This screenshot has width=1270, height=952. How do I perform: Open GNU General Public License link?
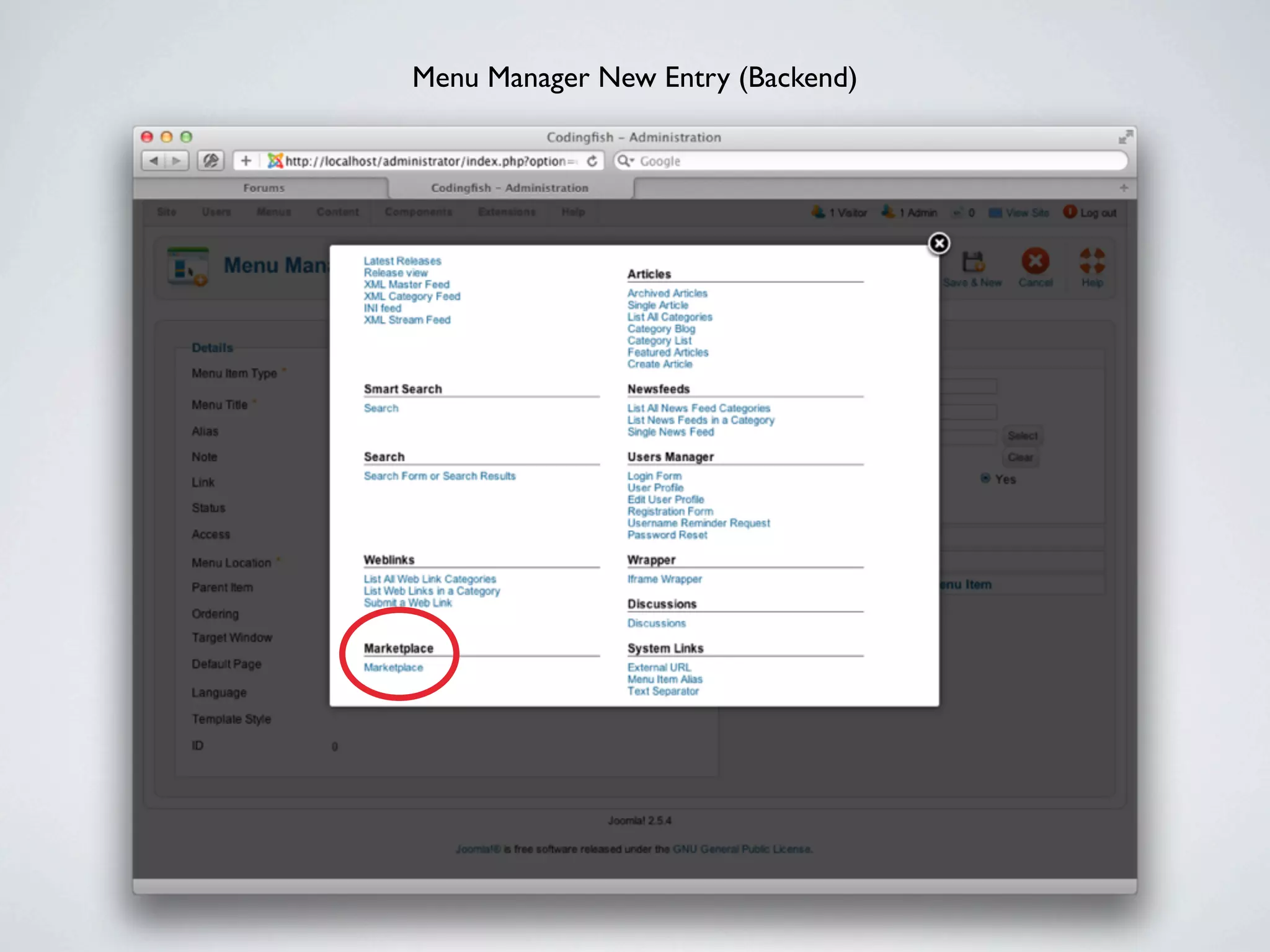(742, 849)
